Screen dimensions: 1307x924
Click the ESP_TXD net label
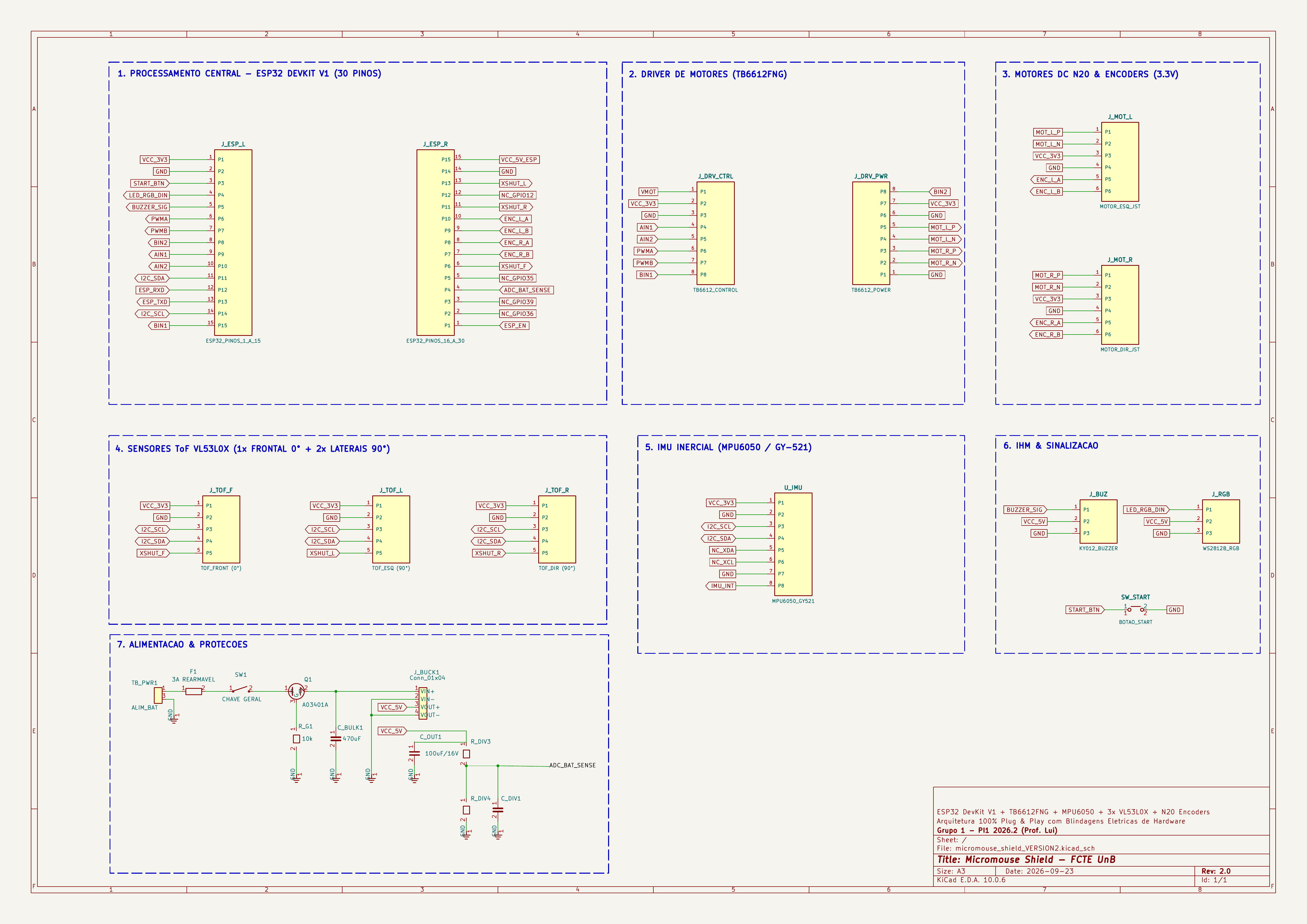point(154,302)
